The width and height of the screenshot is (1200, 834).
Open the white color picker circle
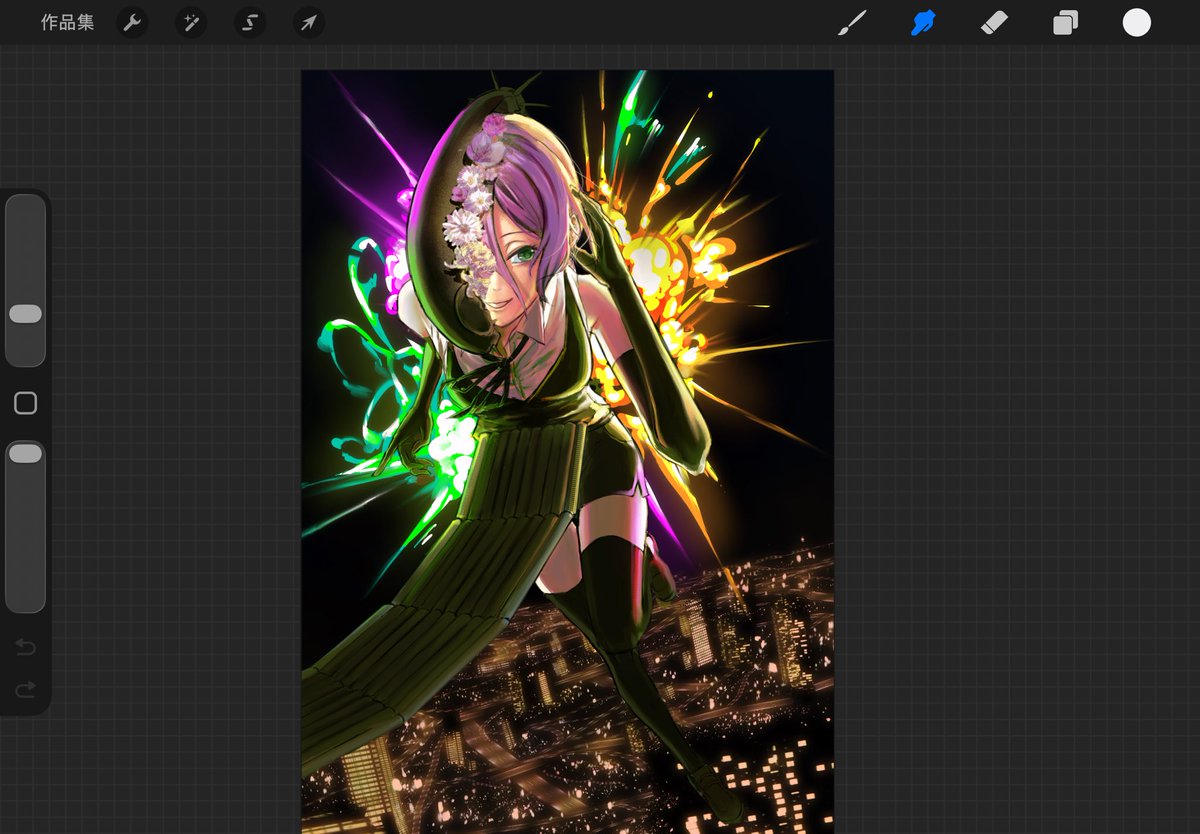[1136, 23]
